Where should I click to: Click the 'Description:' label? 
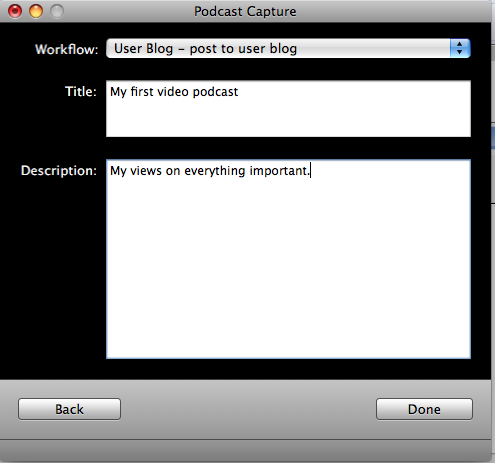pos(59,170)
